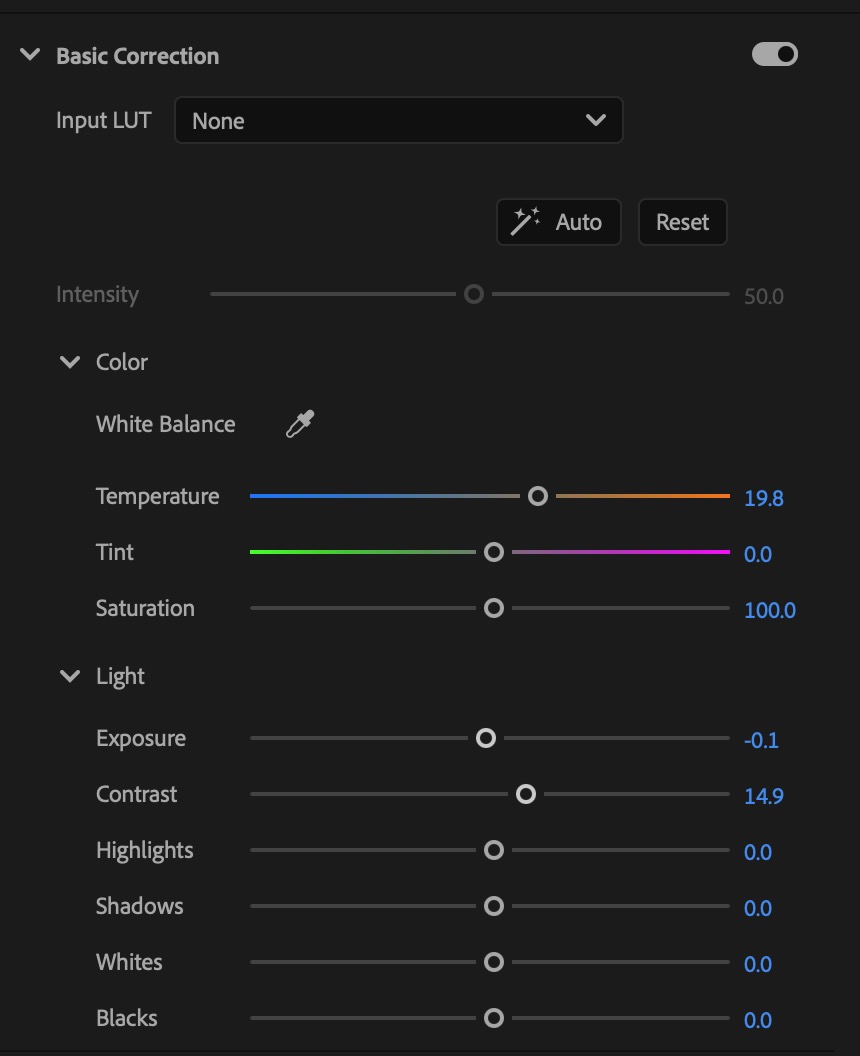
Task: Collapse the Color subsection chevron
Action: tap(70, 362)
